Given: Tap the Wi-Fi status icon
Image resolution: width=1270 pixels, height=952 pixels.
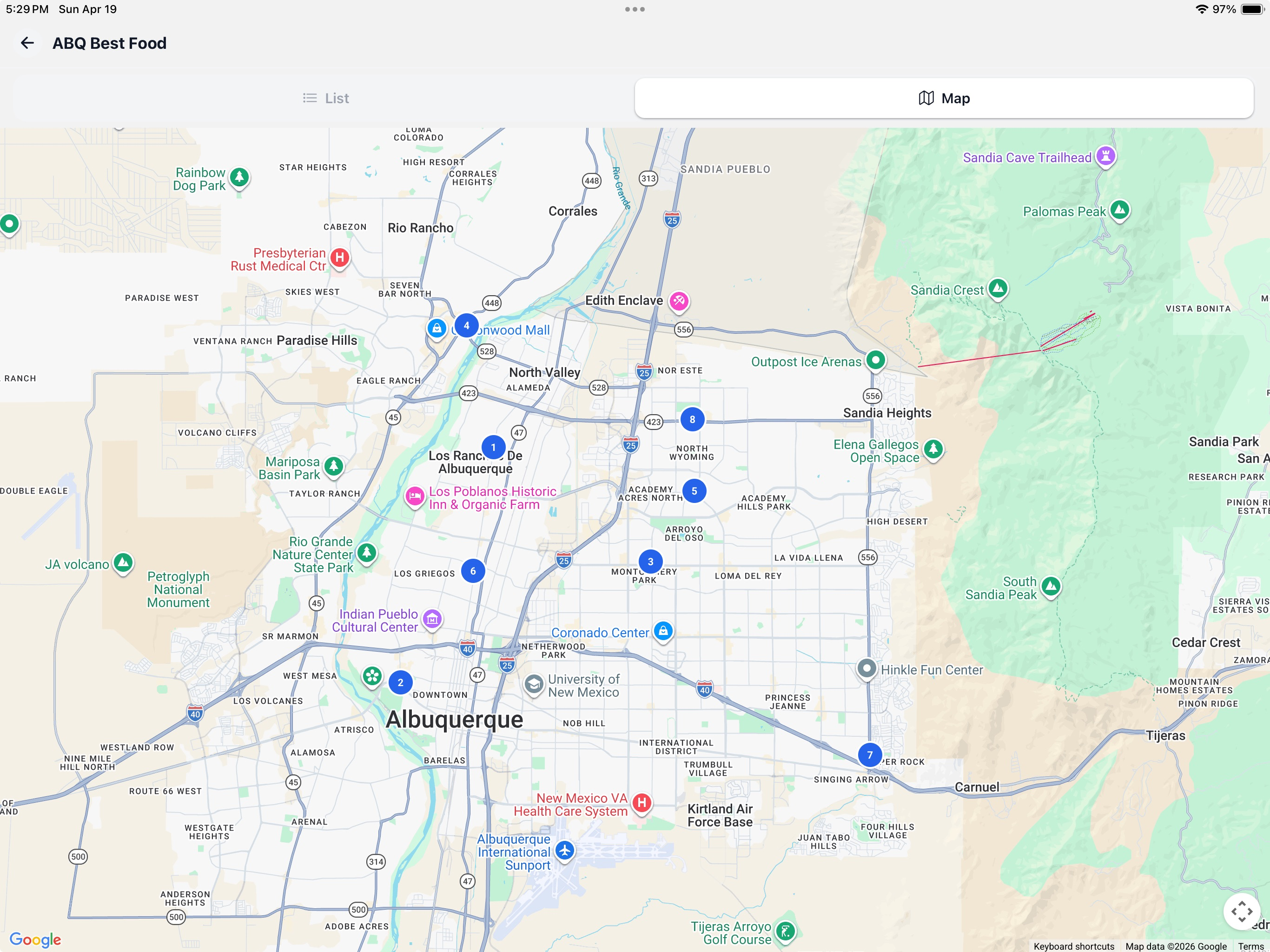Looking at the screenshot, I should point(1201,9).
